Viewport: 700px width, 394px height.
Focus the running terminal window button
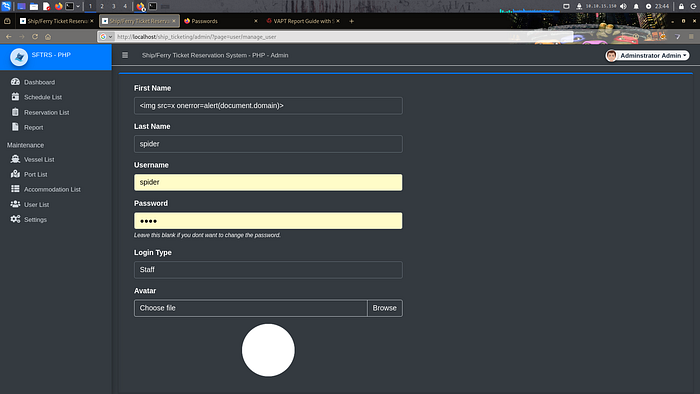click(153, 6)
